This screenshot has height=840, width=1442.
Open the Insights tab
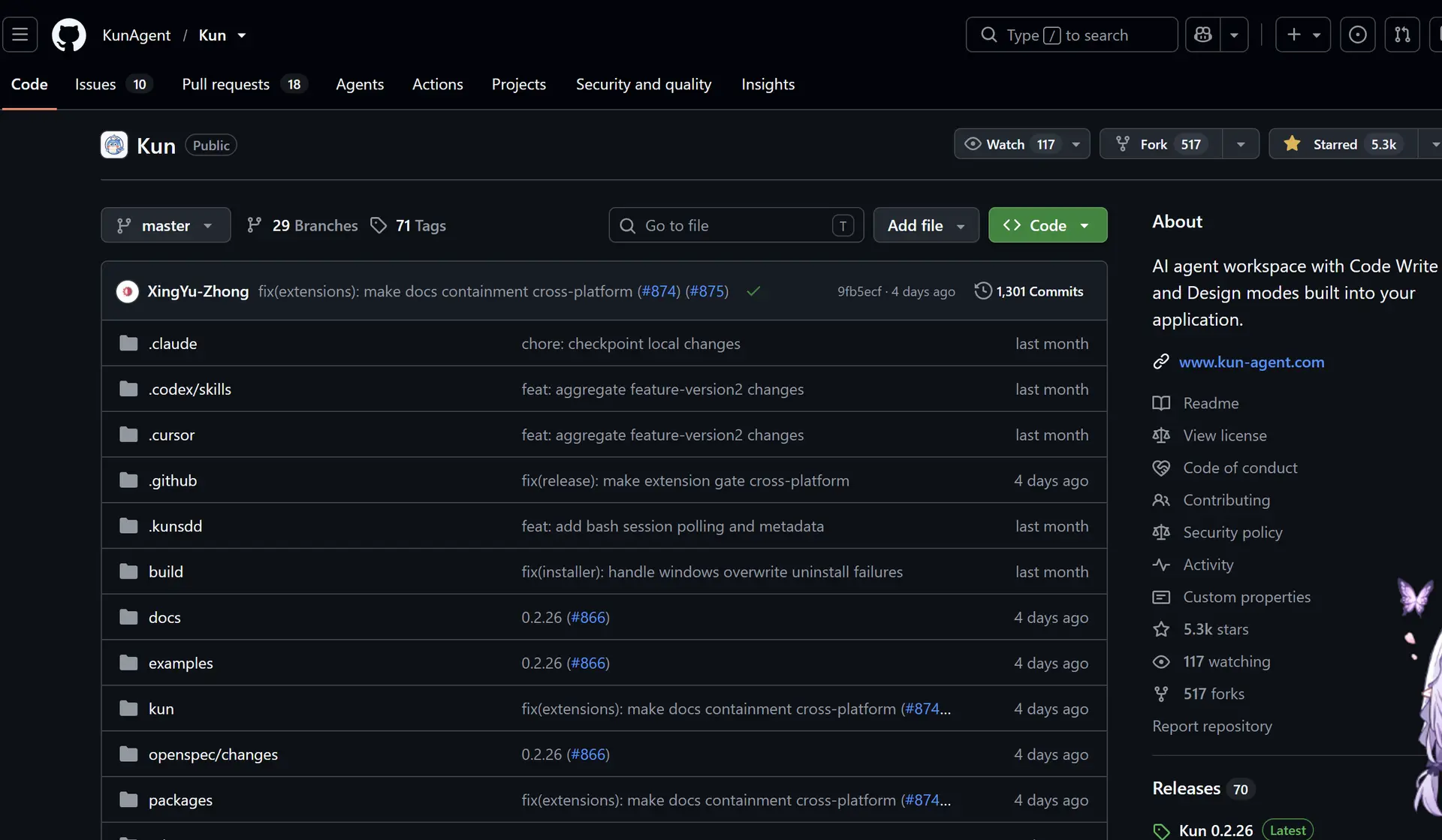768,84
